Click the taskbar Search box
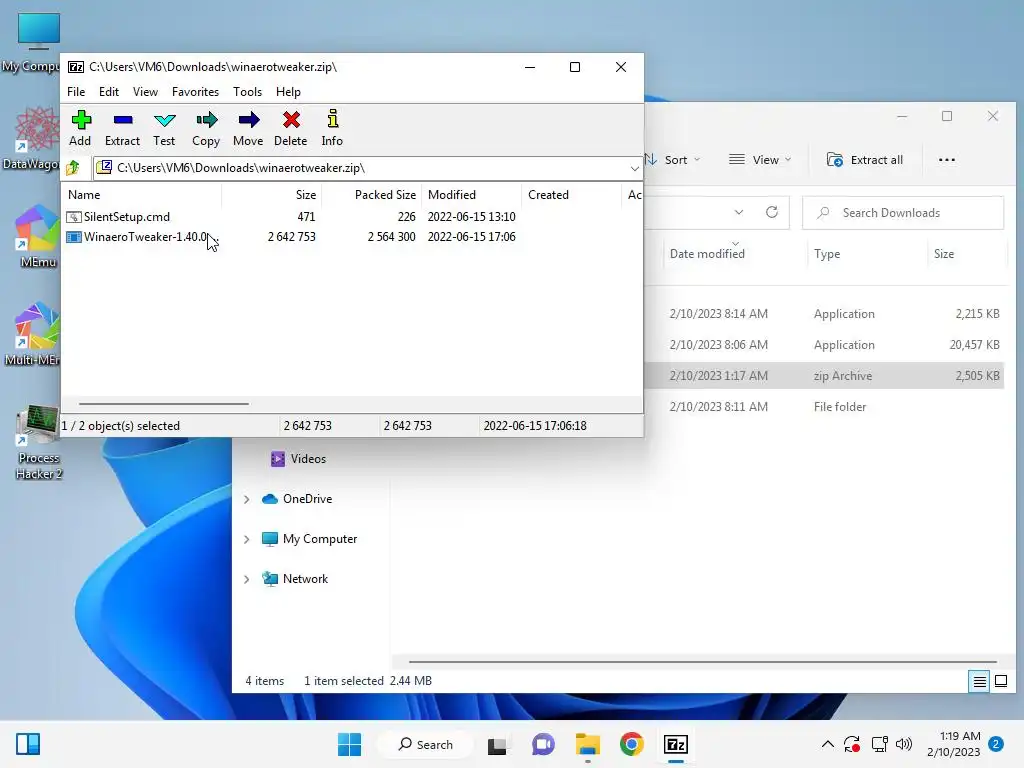This screenshot has width=1024, height=768. tap(426, 744)
